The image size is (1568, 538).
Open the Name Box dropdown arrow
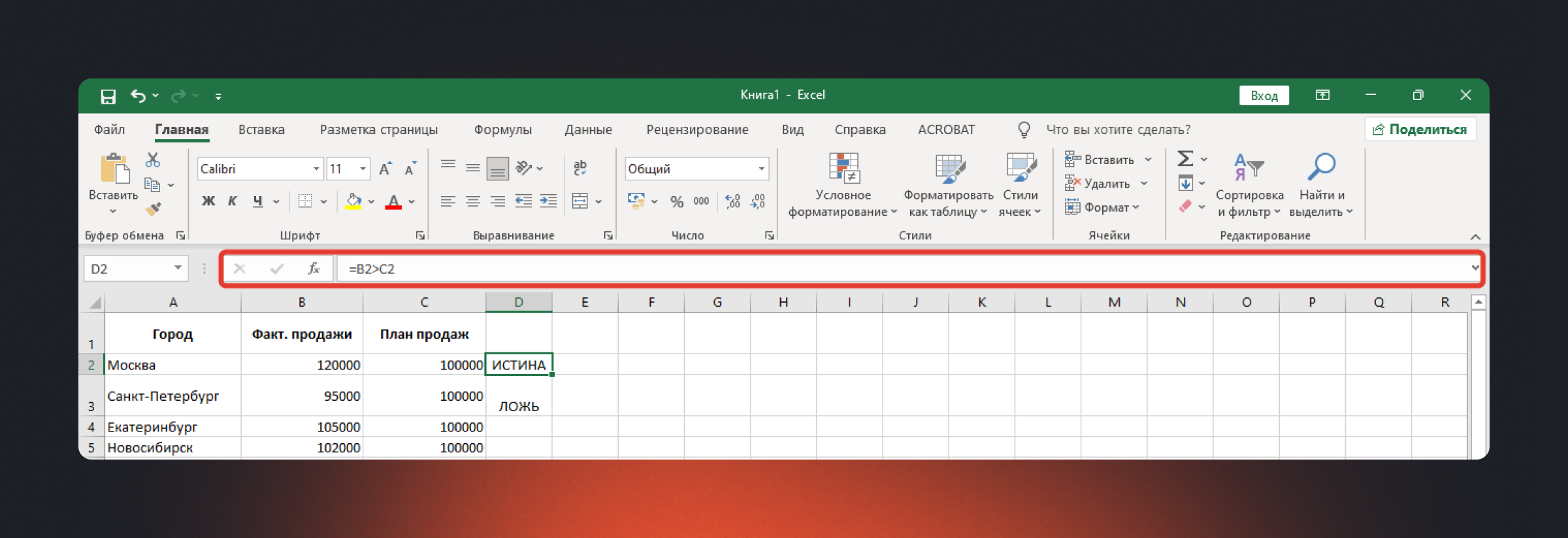pyautogui.click(x=177, y=268)
